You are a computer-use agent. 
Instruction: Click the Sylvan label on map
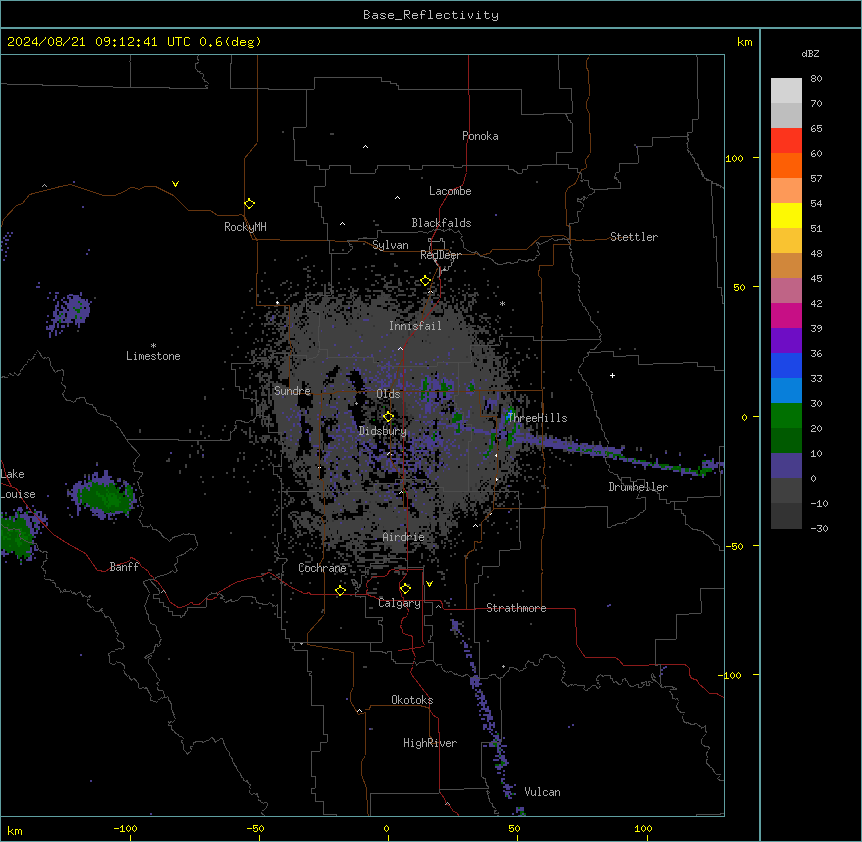pyautogui.click(x=390, y=245)
